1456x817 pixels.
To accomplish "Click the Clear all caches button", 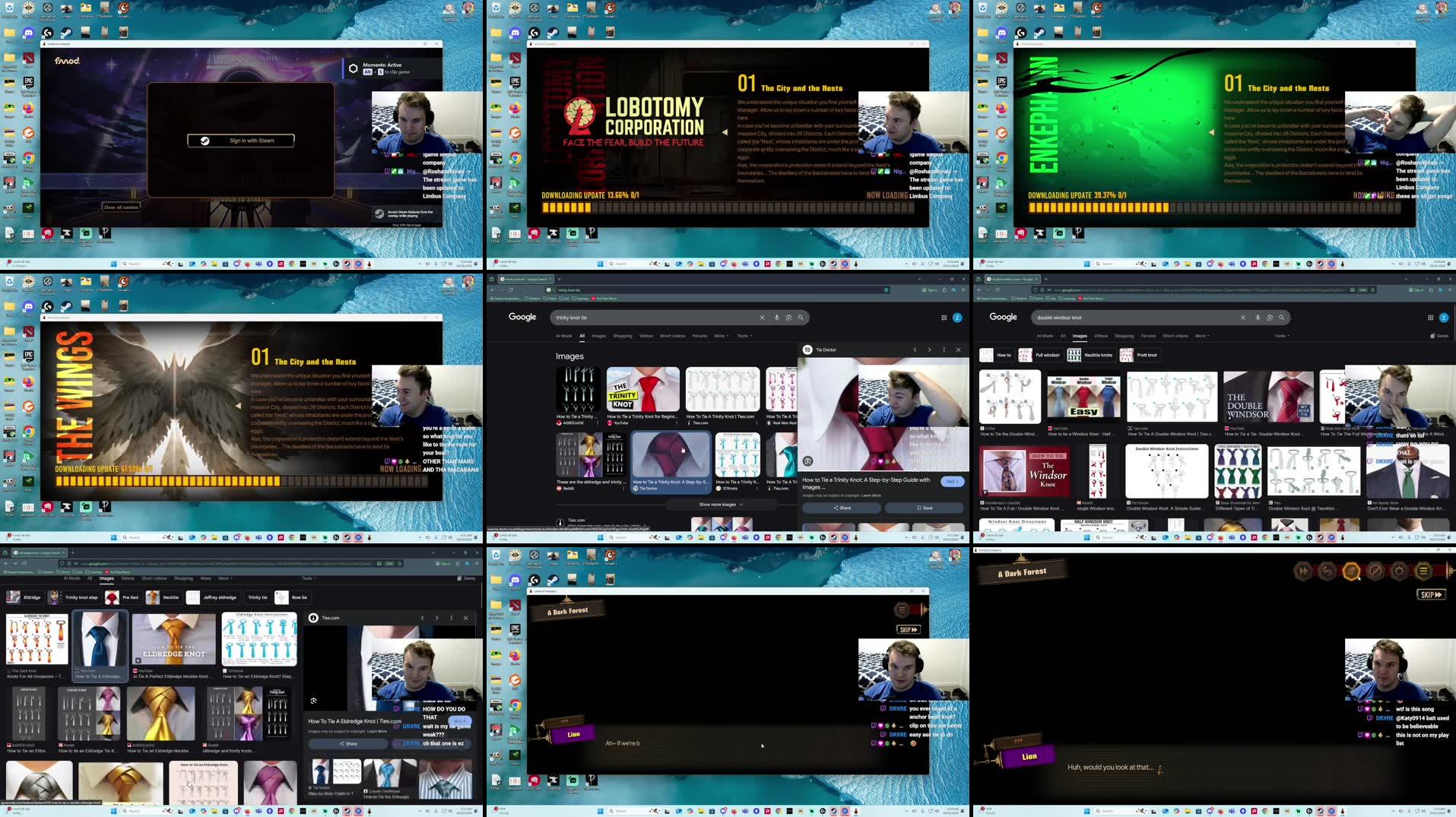I will point(121,207).
